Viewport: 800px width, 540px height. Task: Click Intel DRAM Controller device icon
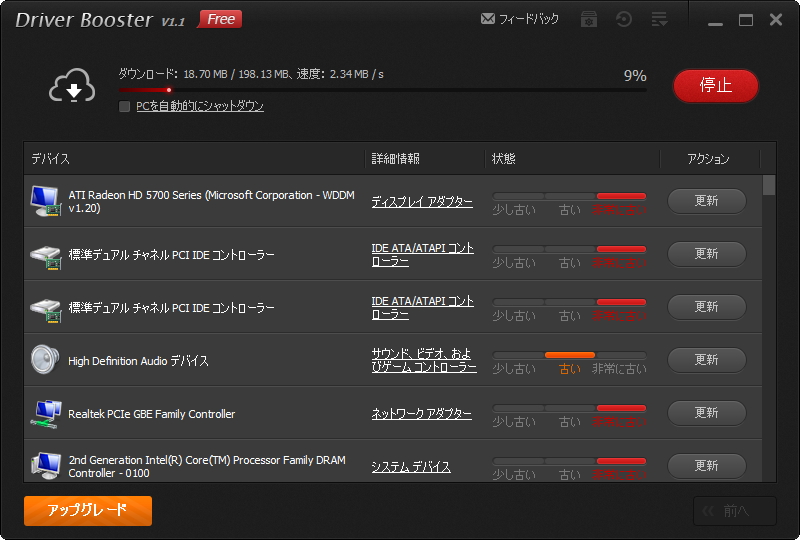click(x=46, y=465)
